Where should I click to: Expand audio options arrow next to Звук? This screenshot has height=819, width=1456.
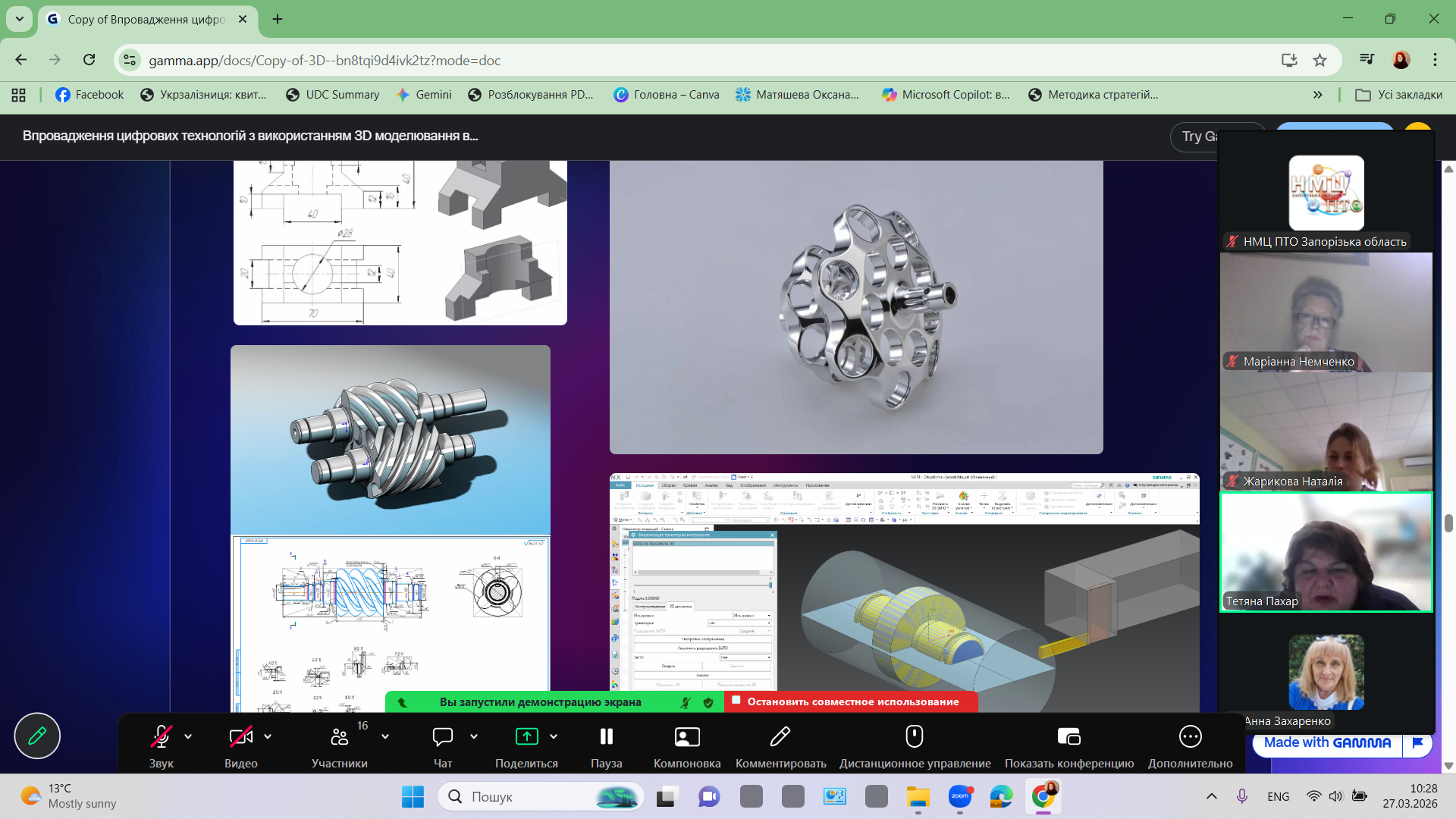[188, 736]
